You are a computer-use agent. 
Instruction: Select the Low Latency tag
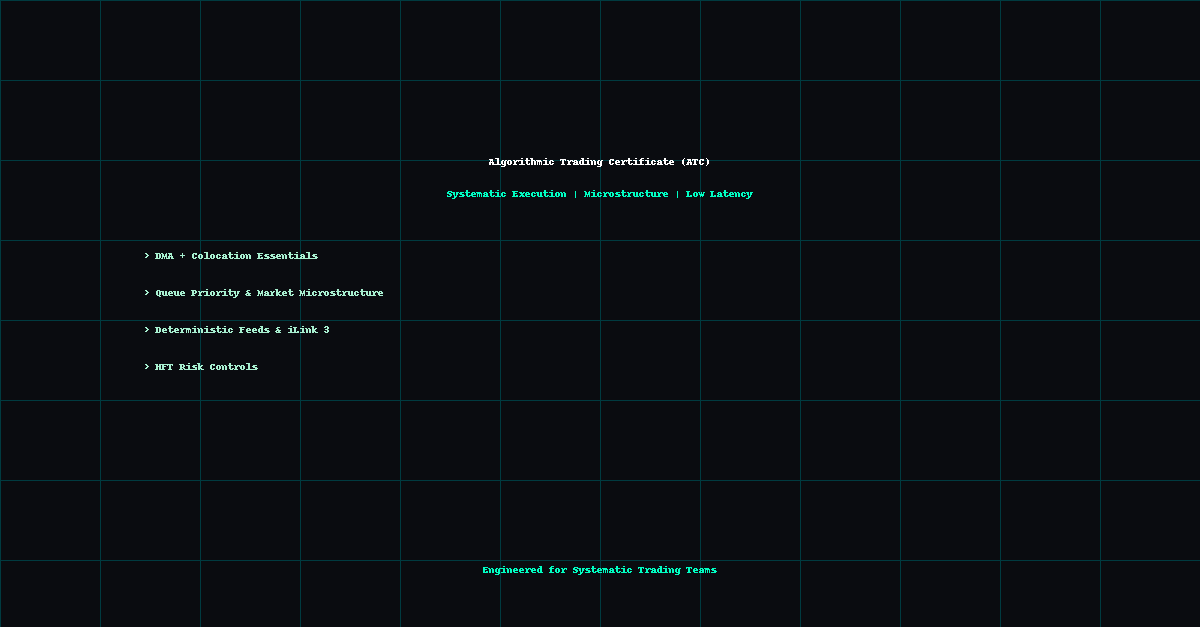click(719, 194)
